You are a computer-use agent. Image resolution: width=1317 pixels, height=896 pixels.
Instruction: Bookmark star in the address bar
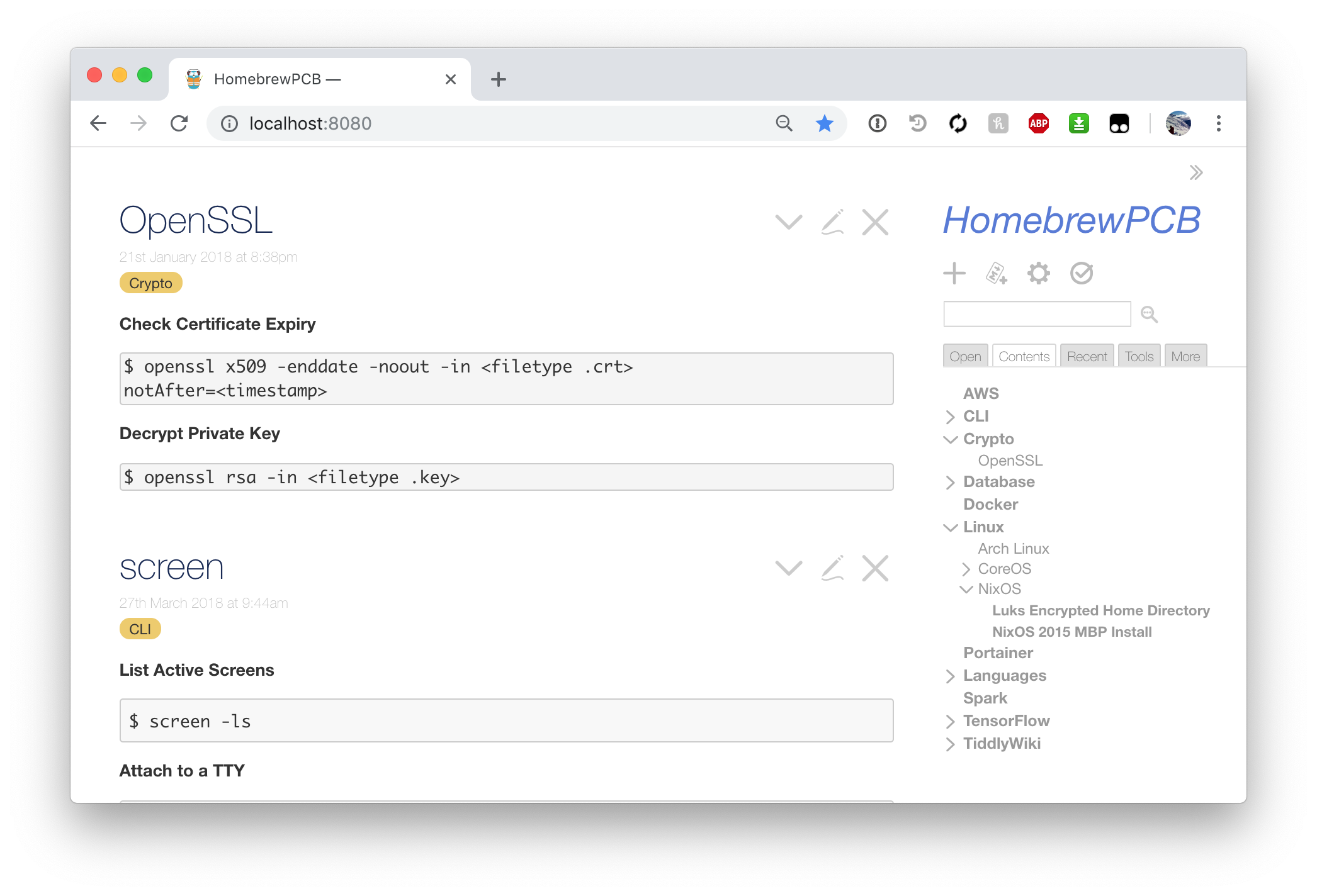coord(824,123)
